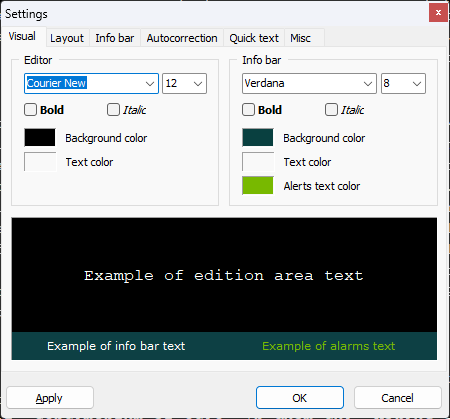Dismiss the dialog with the Cancel button

coord(398,398)
